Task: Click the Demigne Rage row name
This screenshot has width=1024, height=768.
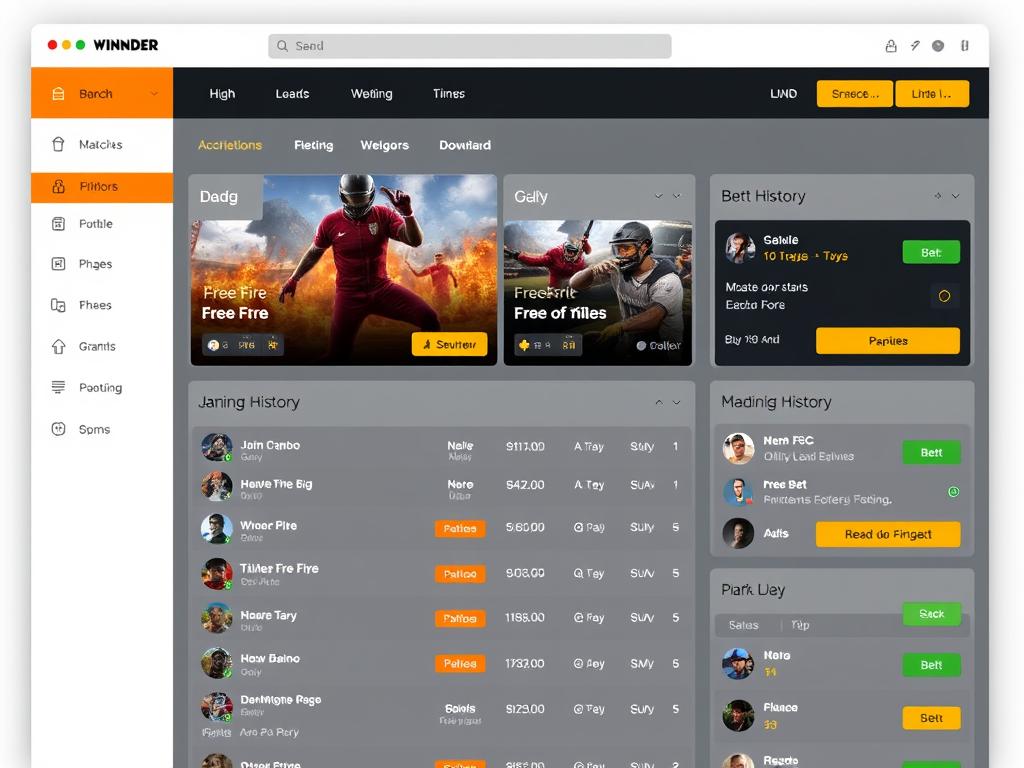Action: pyautogui.click(x=281, y=699)
